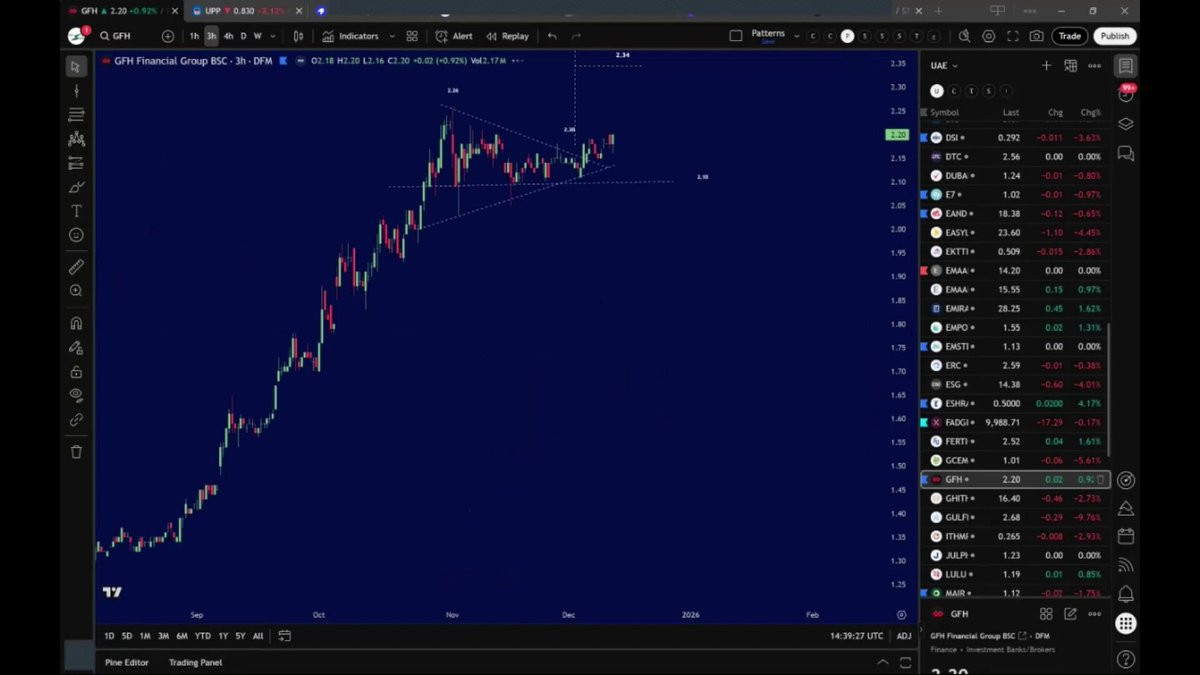Toggle lock all drawing tools
This screenshot has height=675, width=1200.
coord(76,371)
